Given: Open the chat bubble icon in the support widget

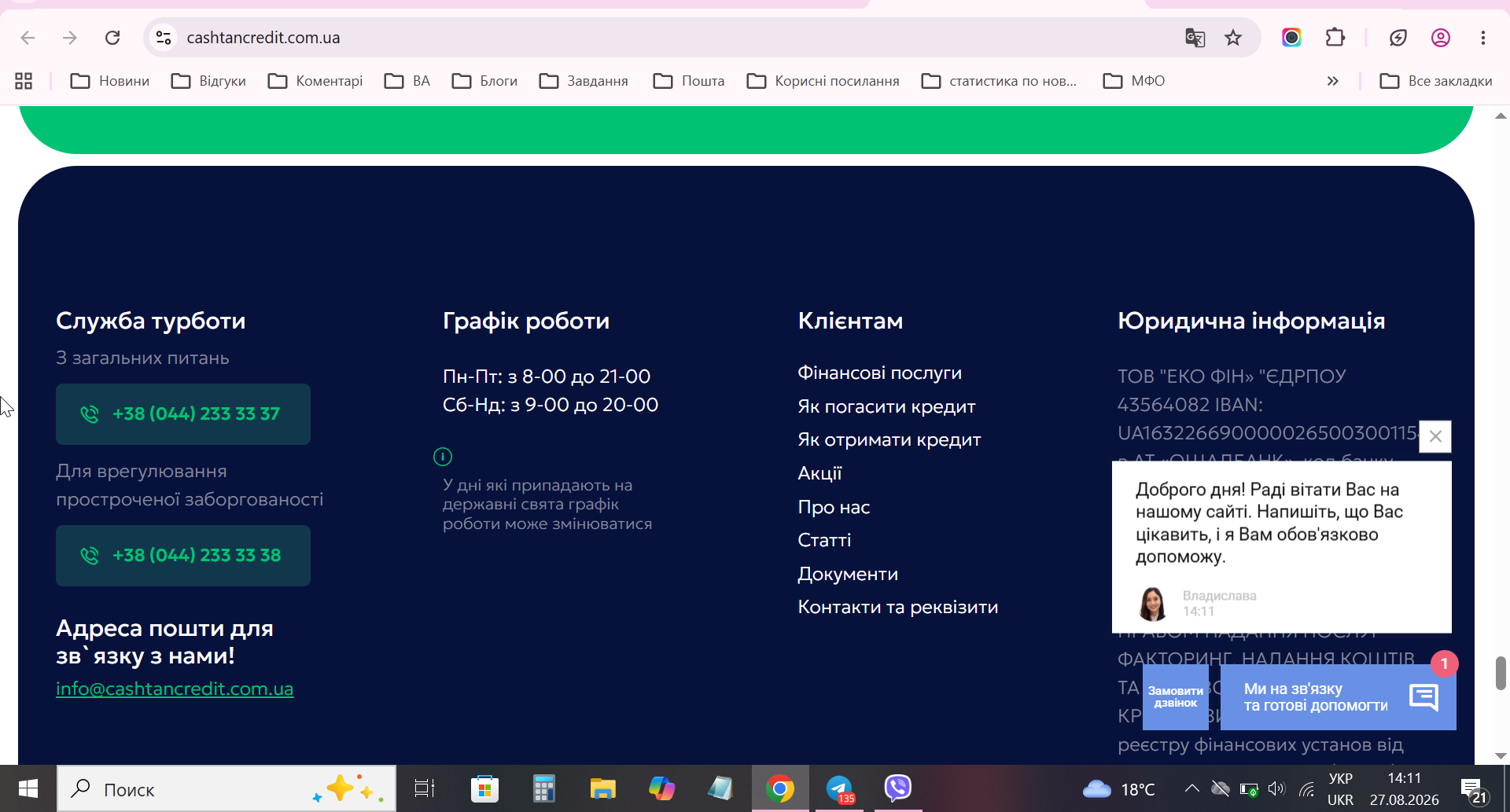Looking at the screenshot, I should [x=1424, y=696].
